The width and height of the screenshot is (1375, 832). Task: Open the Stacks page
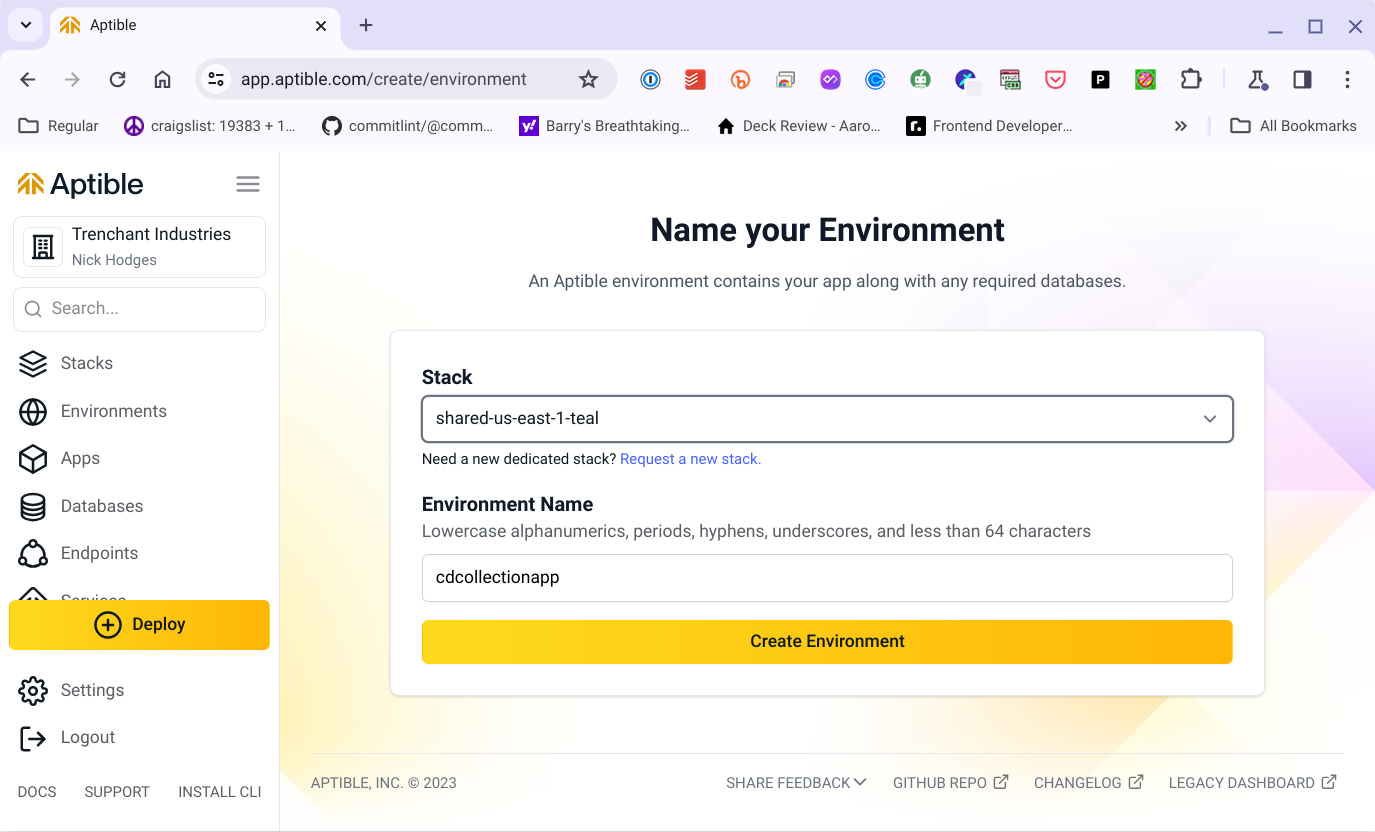tap(87, 363)
